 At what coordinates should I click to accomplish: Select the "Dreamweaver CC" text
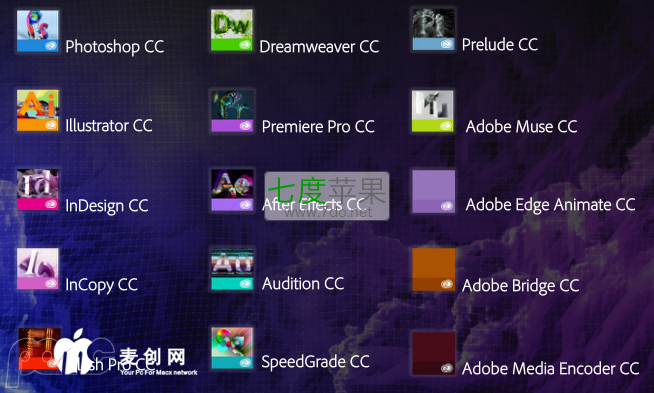tap(319, 47)
